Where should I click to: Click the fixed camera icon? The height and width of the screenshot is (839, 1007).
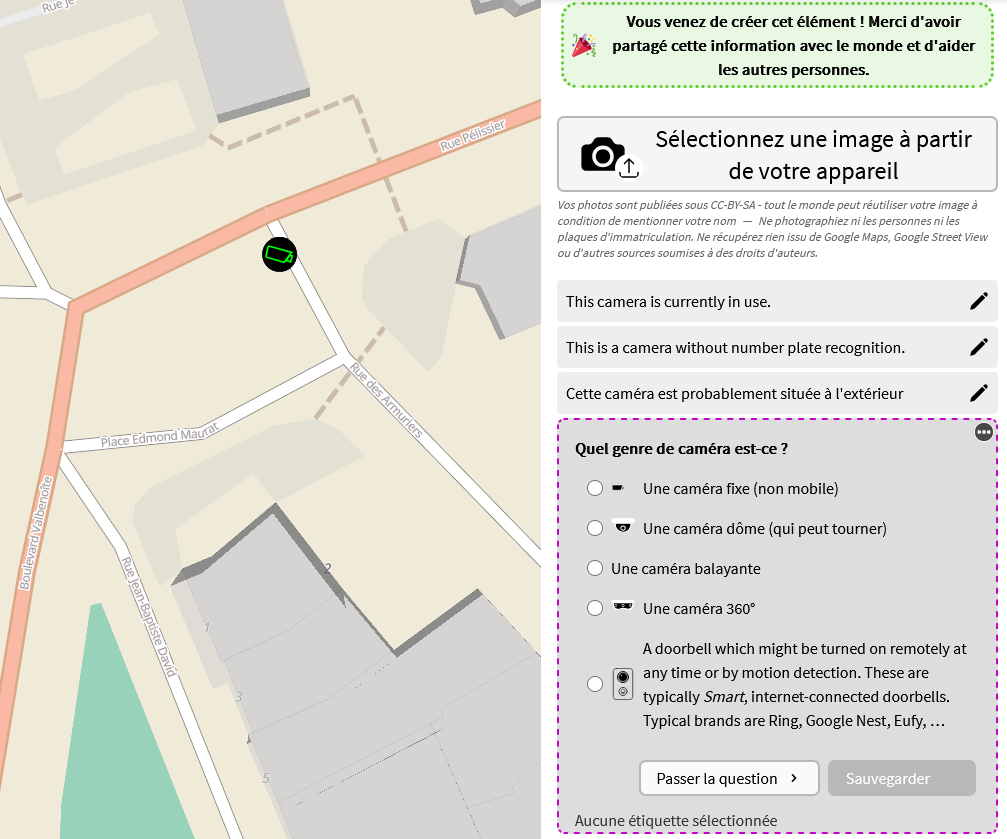coord(619,488)
